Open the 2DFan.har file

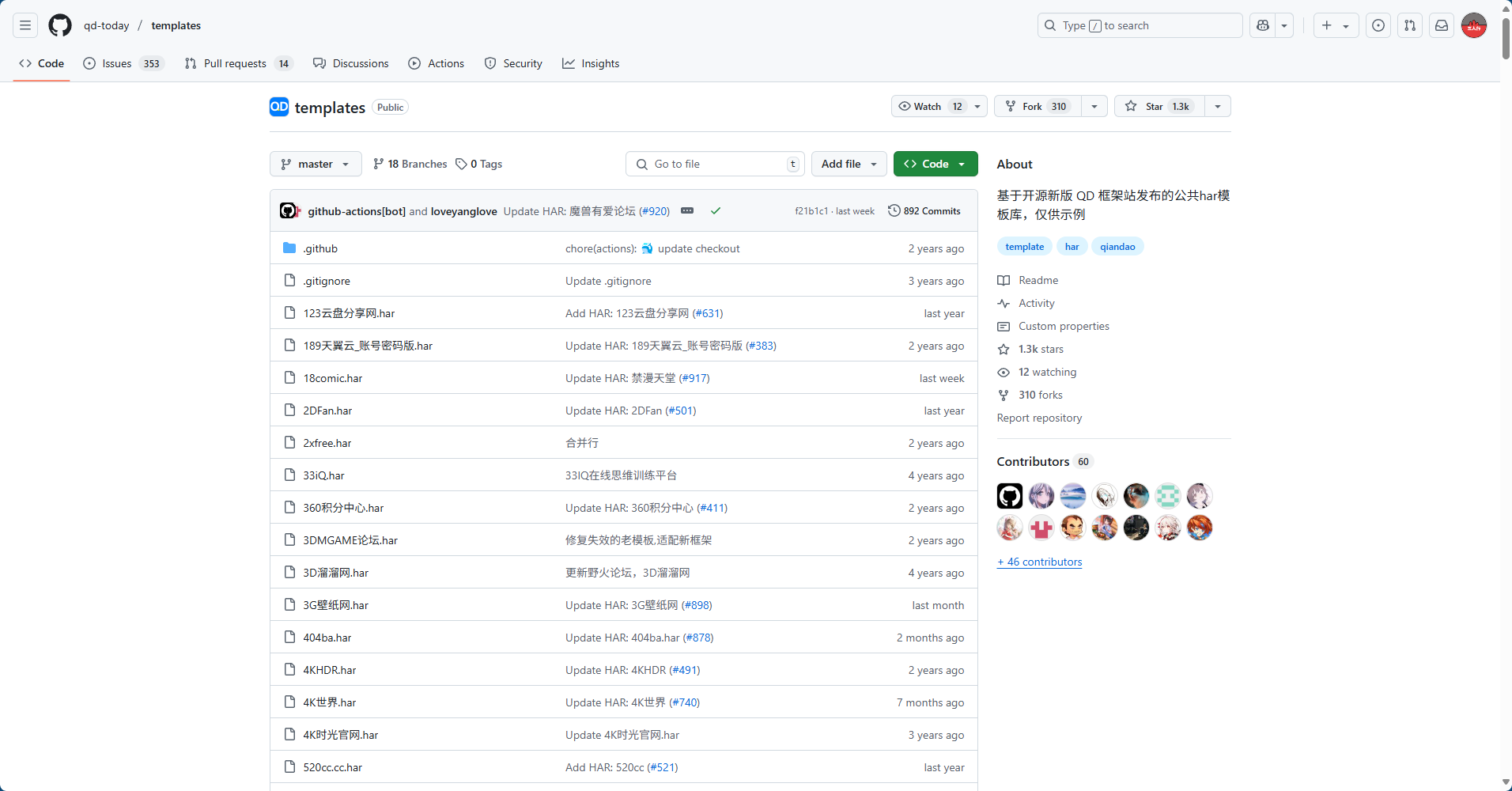pyautogui.click(x=327, y=411)
